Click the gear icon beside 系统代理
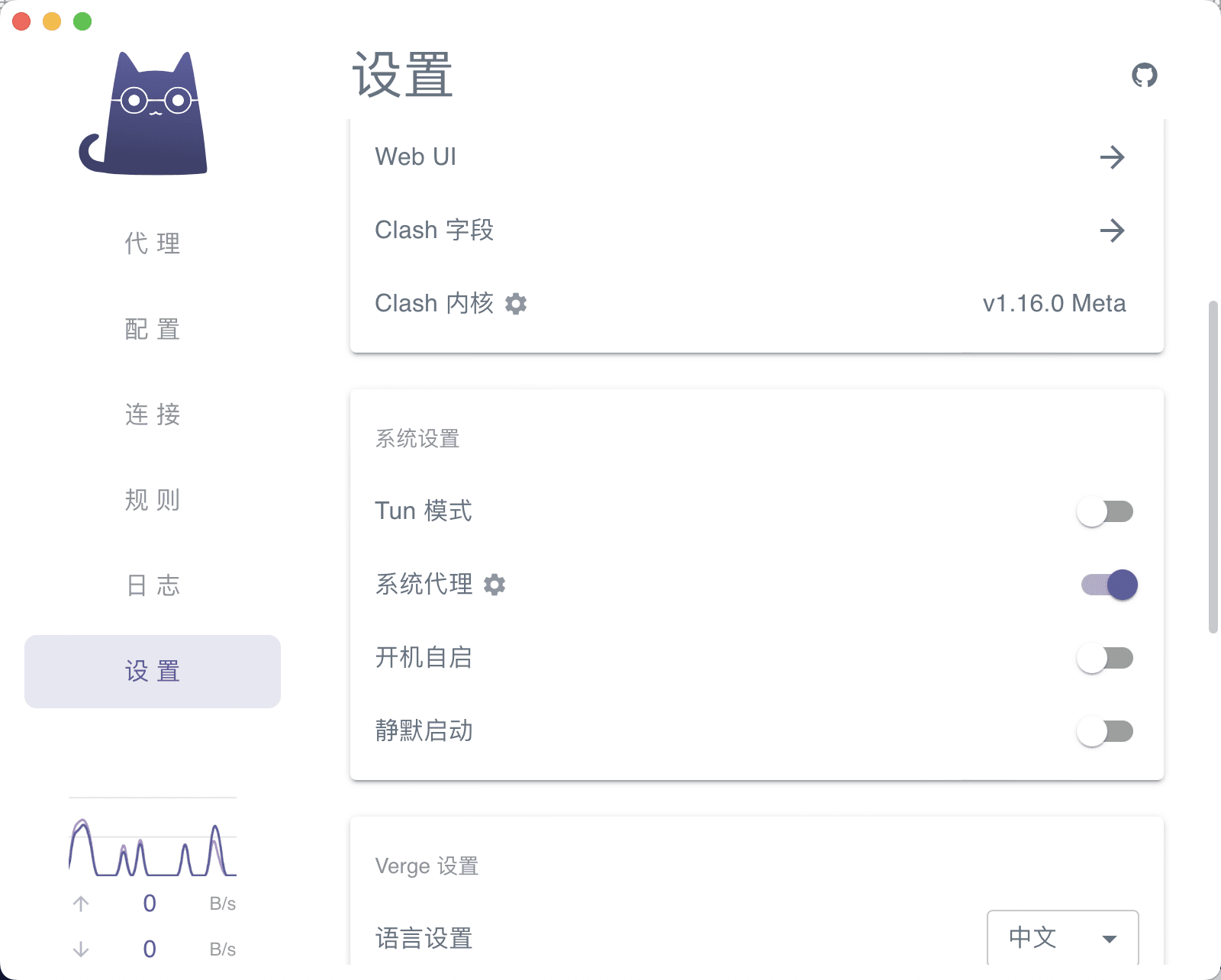Image resolution: width=1221 pixels, height=980 pixels. [495, 585]
